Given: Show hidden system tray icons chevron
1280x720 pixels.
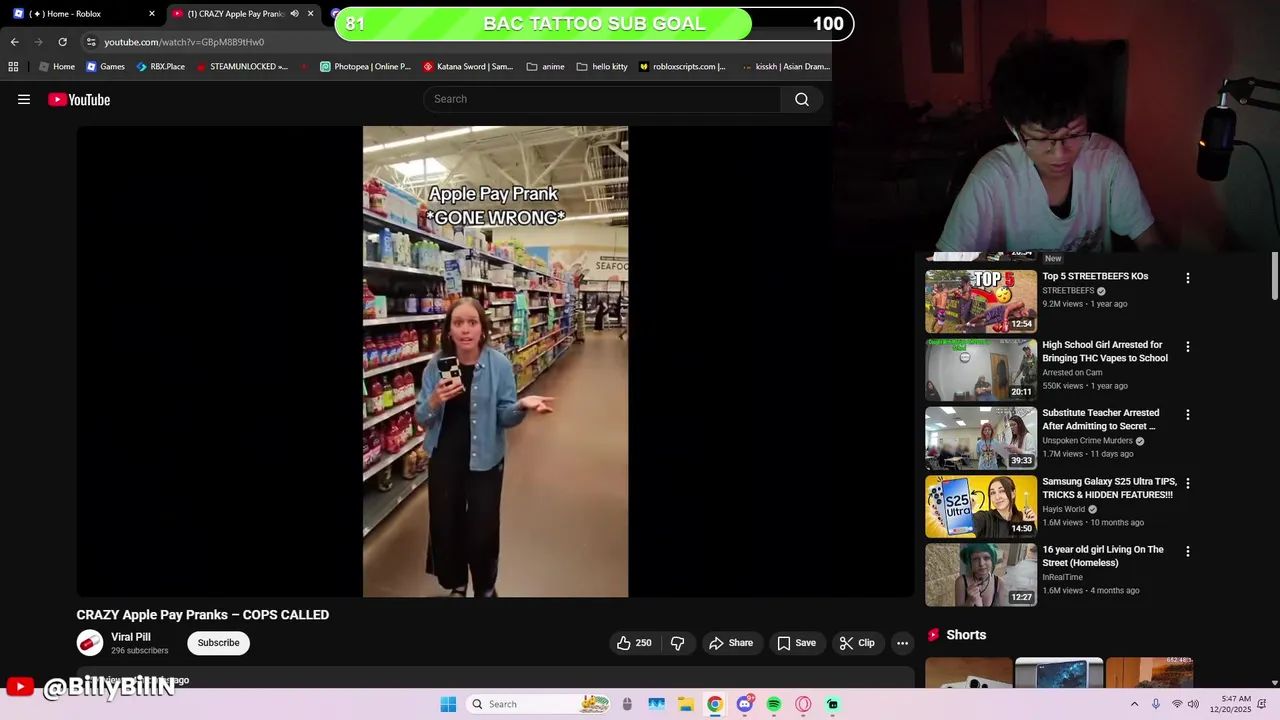Looking at the screenshot, I should click(x=1134, y=704).
